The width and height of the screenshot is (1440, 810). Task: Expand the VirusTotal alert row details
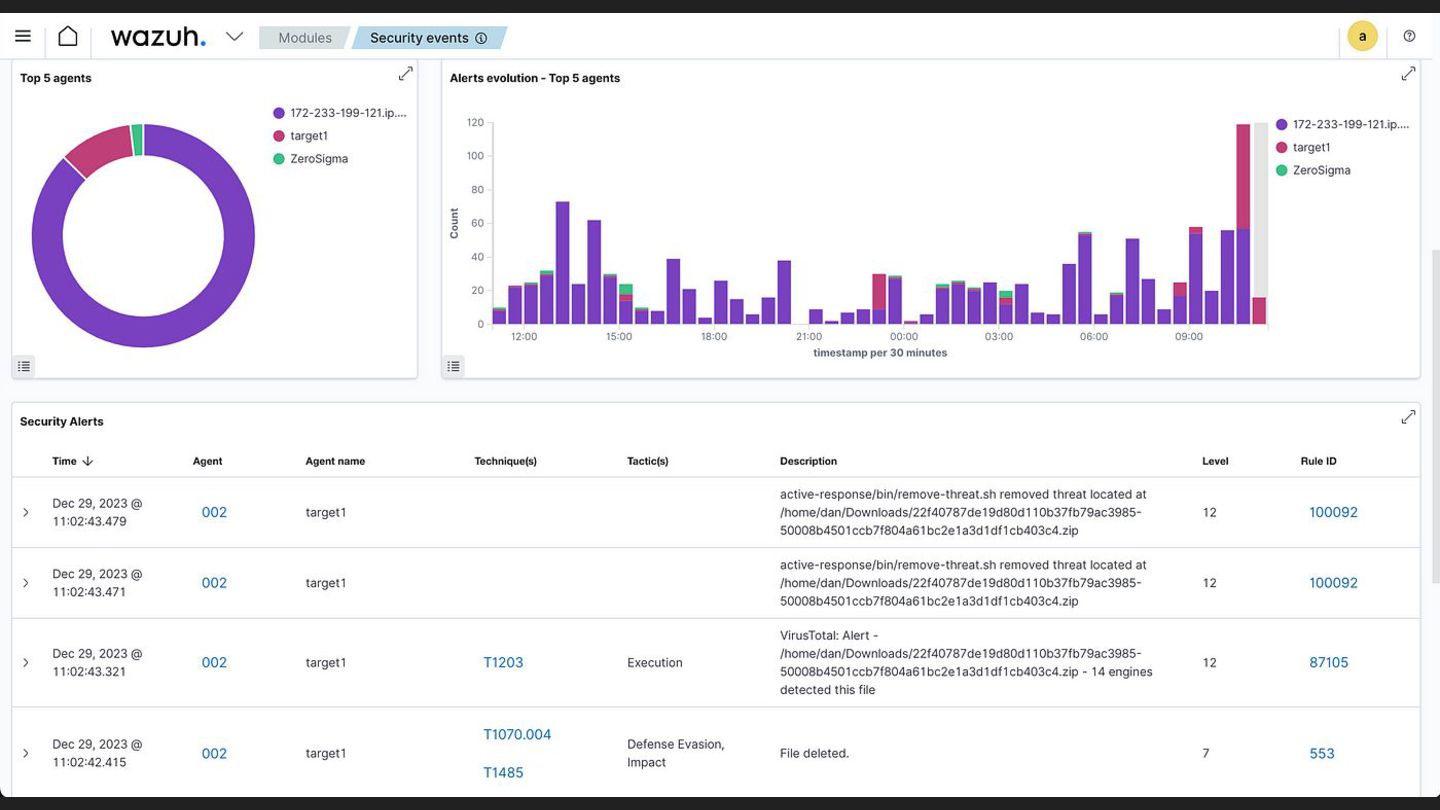pyautogui.click(x=26, y=662)
